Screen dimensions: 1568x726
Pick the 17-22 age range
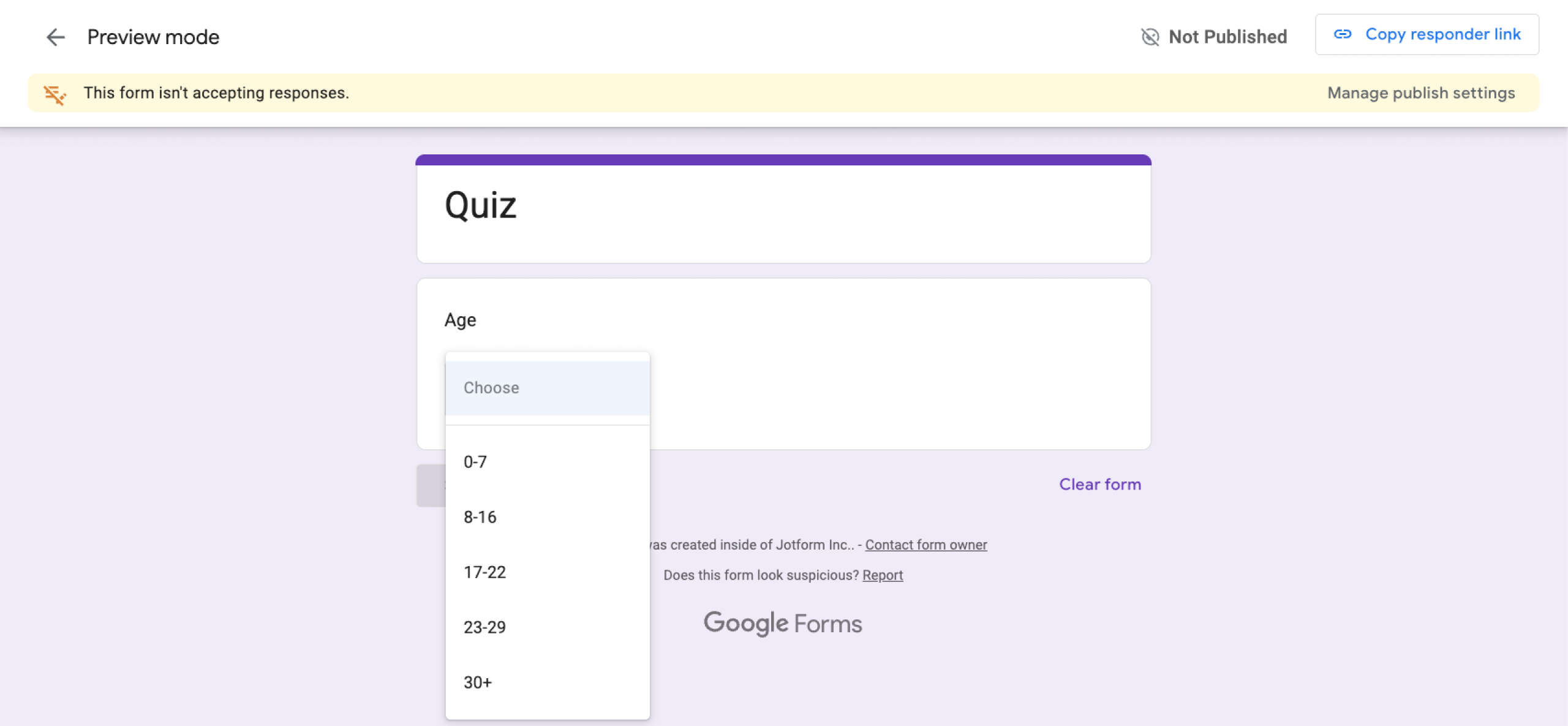coord(484,572)
